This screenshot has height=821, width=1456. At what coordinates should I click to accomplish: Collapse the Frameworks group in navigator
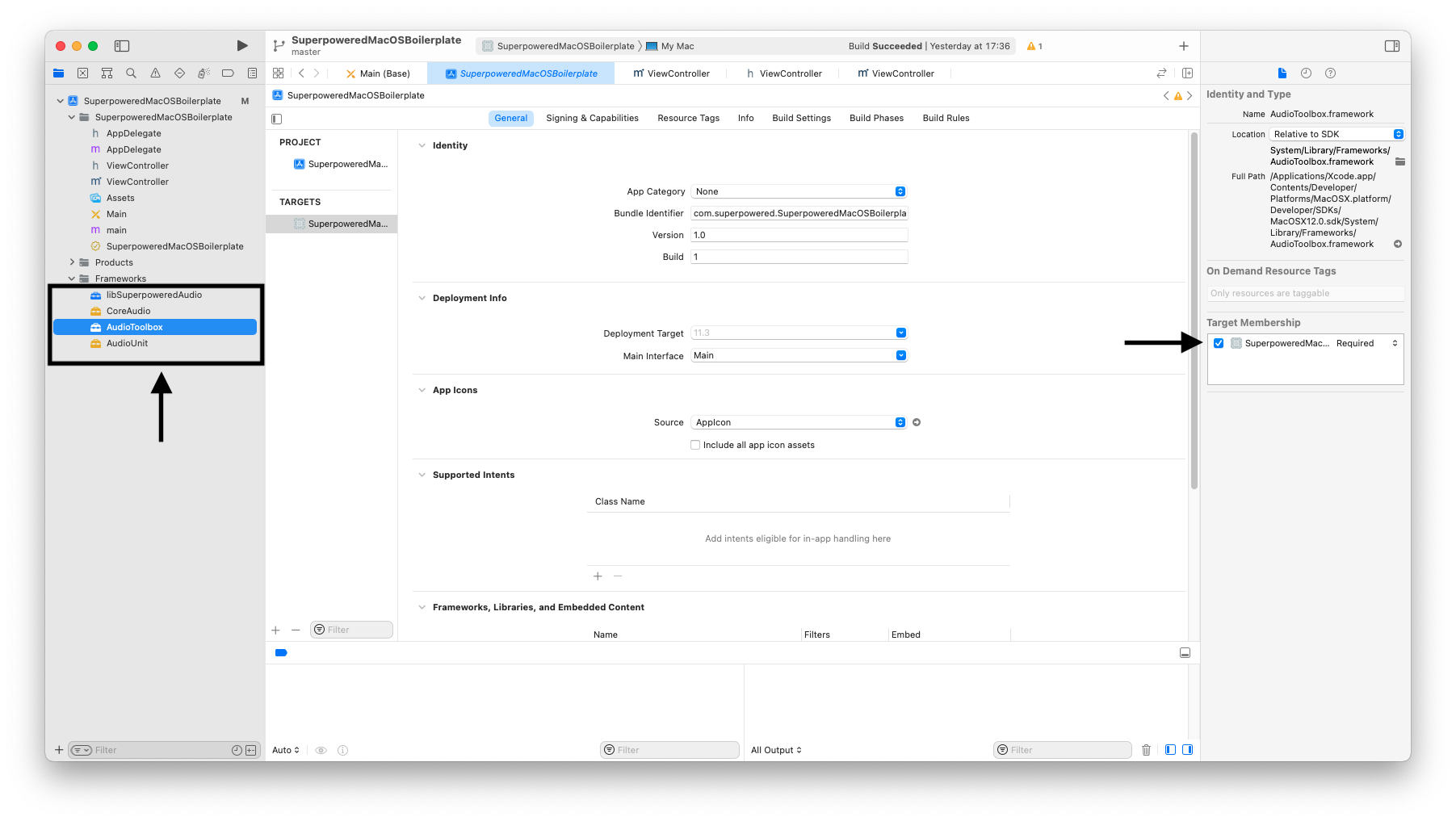72,279
